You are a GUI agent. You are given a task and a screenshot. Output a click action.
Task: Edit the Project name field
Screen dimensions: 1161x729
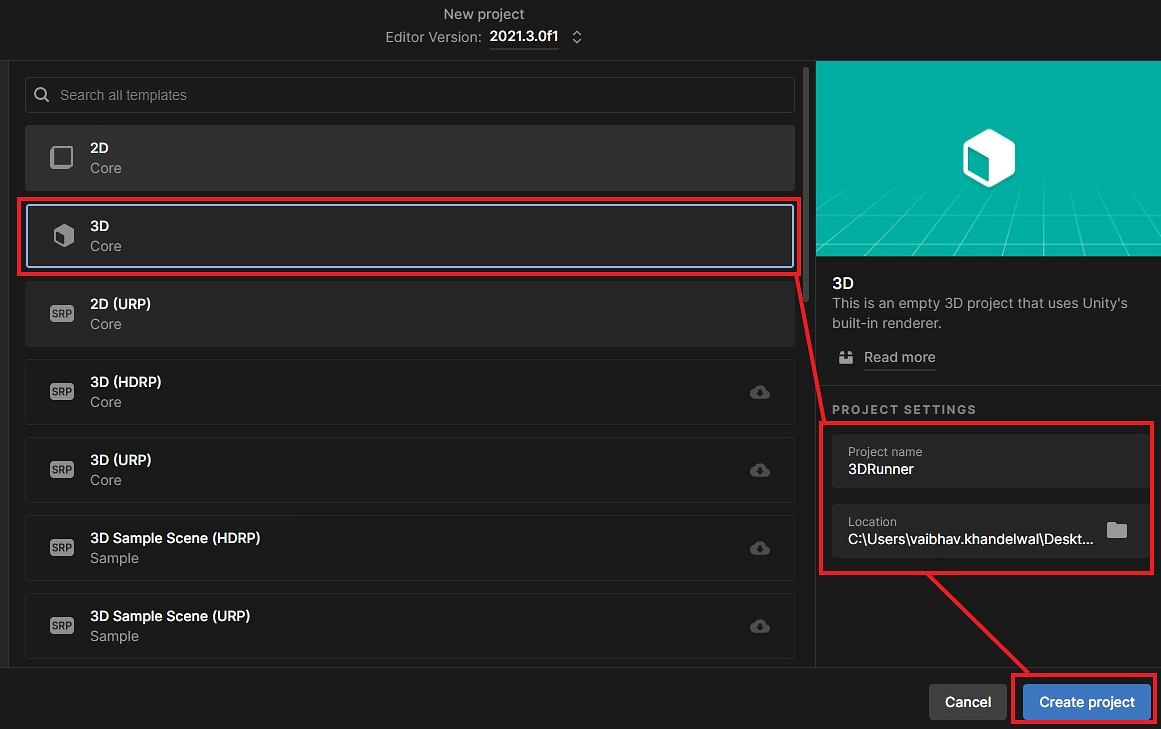coord(991,461)
